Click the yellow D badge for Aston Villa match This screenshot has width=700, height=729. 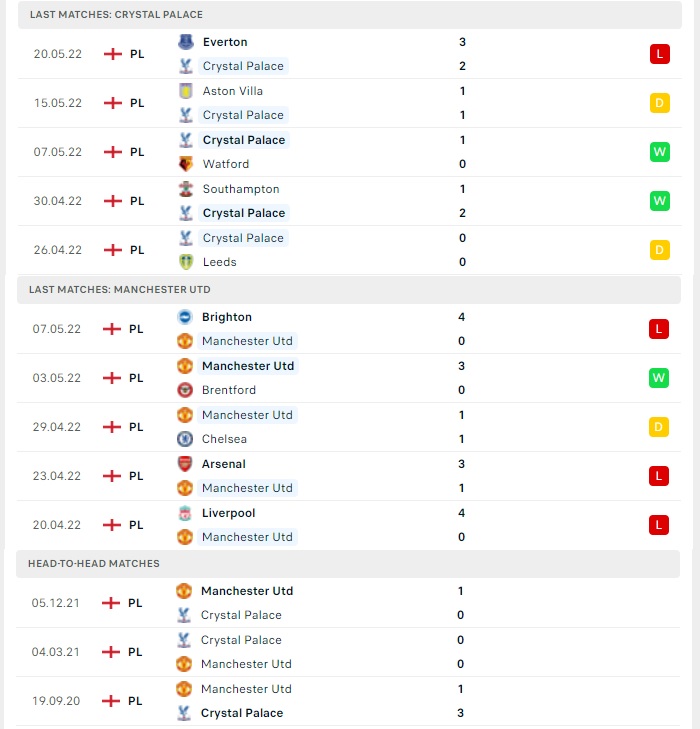pos(660,103)
